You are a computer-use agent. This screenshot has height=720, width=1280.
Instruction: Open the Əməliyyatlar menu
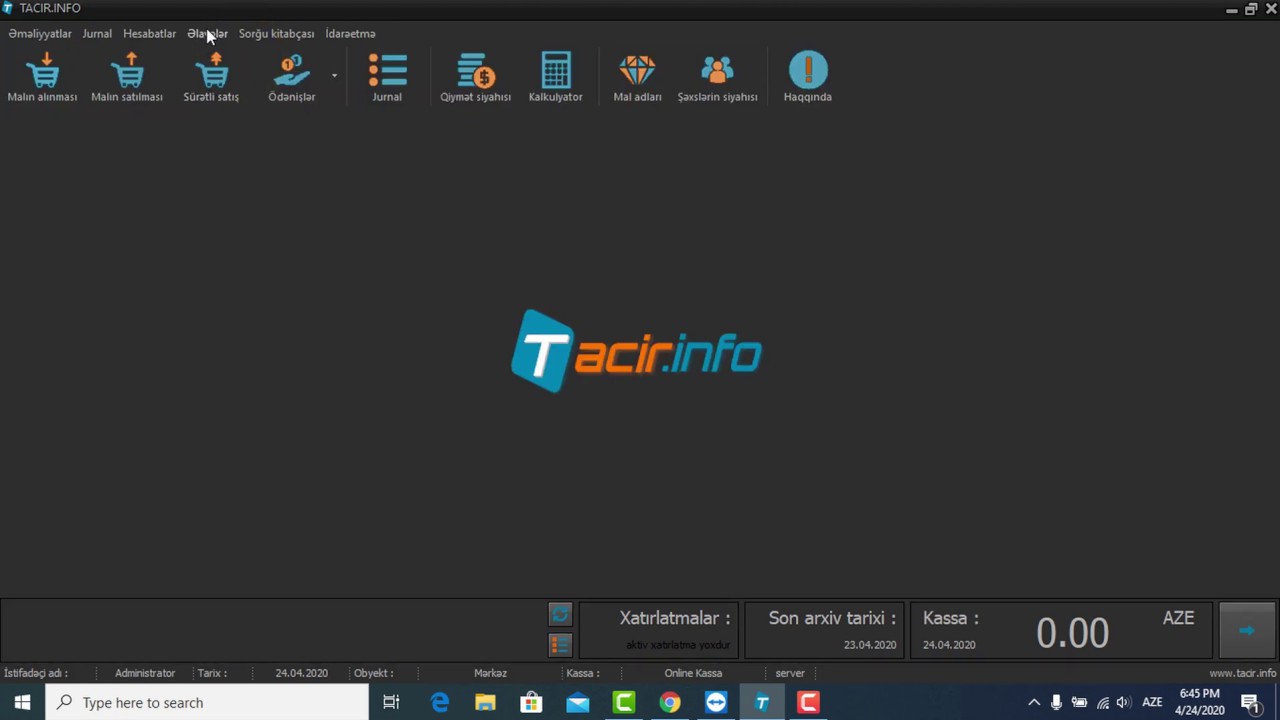pos(40,34)
